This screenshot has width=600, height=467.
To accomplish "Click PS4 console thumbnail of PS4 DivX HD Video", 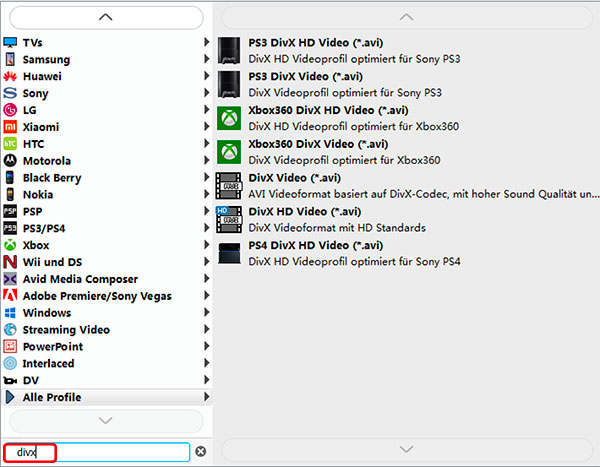I will click(229, 253).
